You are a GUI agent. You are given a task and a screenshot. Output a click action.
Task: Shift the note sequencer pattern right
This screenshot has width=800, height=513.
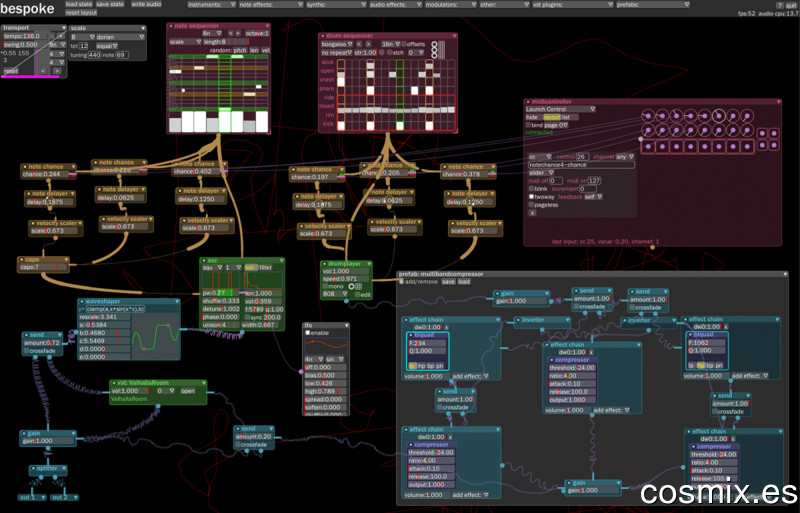click(x=238, y=34)
